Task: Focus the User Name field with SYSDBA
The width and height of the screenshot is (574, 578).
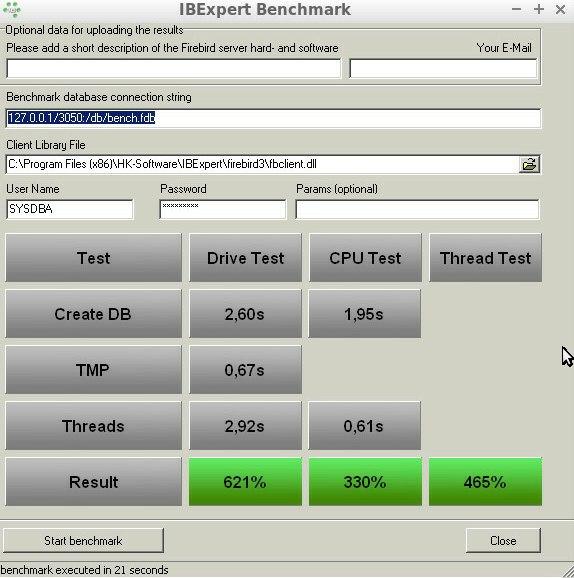Action: 70,209
